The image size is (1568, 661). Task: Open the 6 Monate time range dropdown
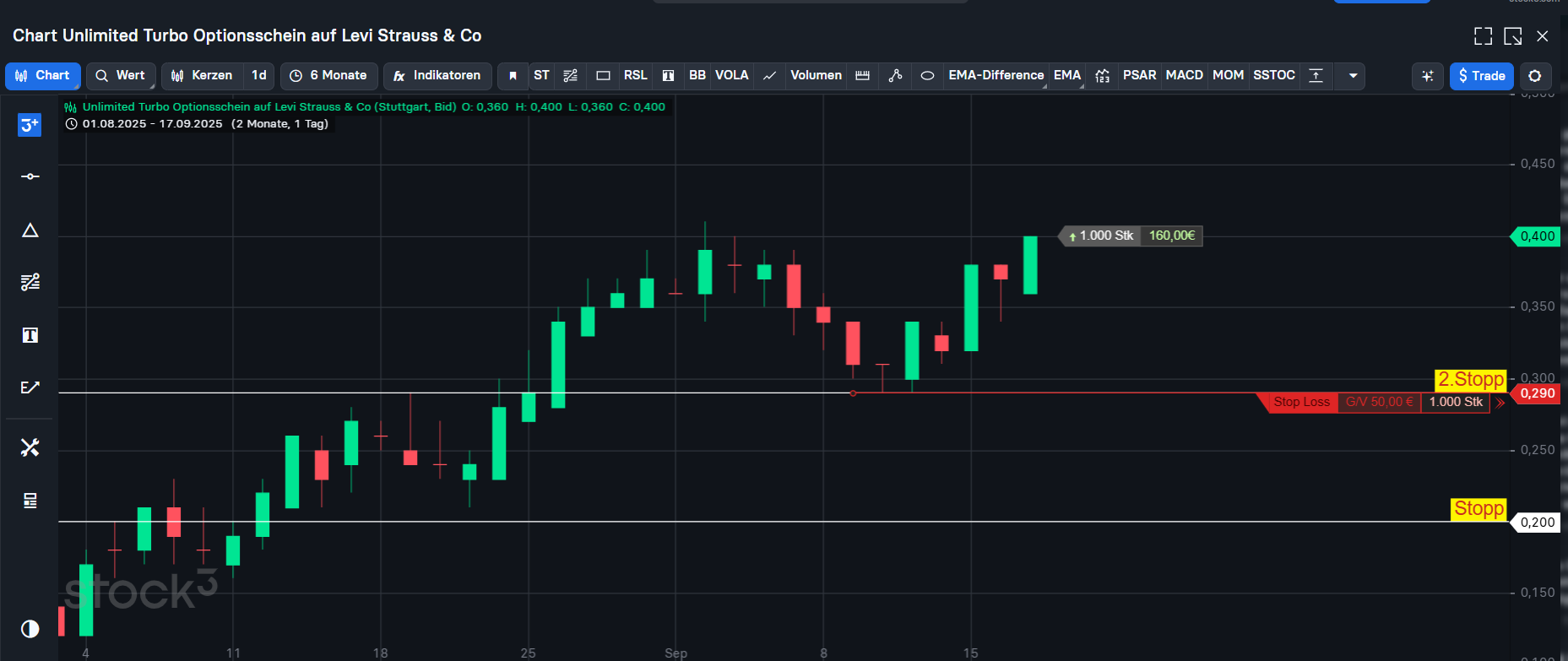tap(328, 75)
